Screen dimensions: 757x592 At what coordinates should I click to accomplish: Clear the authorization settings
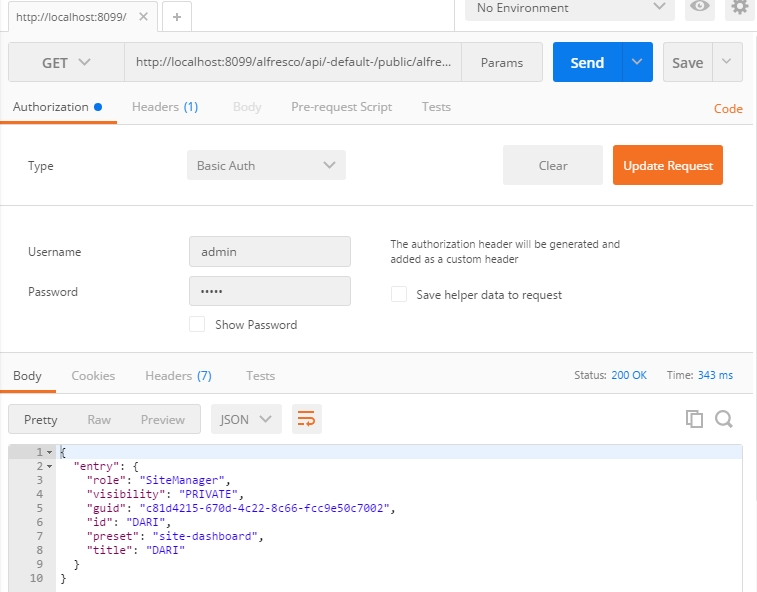click(x=553, y=165)
